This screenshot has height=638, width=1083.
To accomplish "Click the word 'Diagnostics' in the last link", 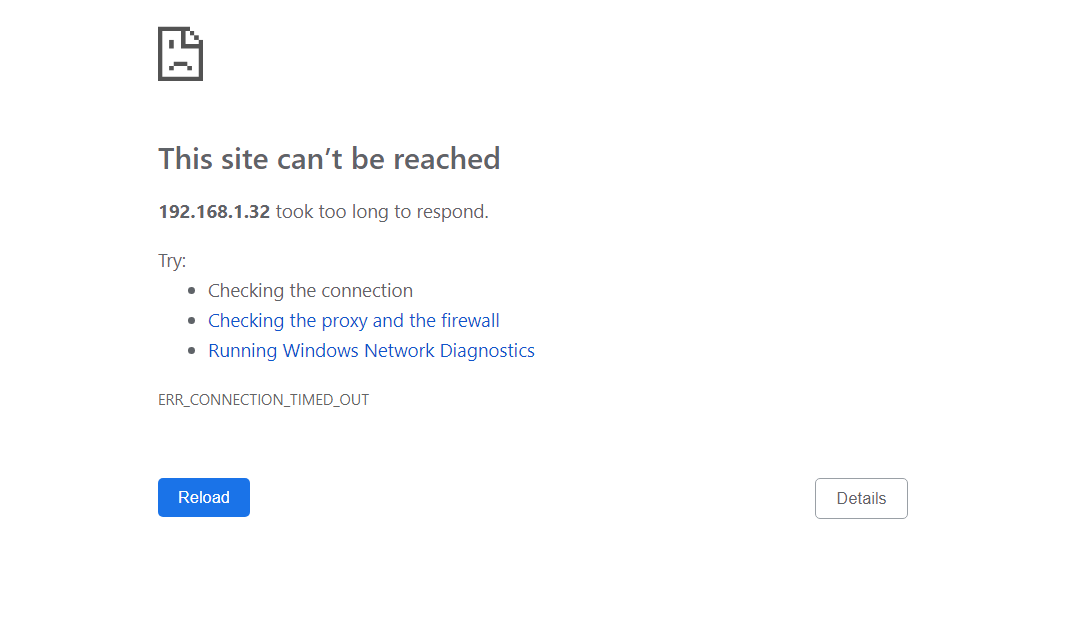I will click(487, 351).
